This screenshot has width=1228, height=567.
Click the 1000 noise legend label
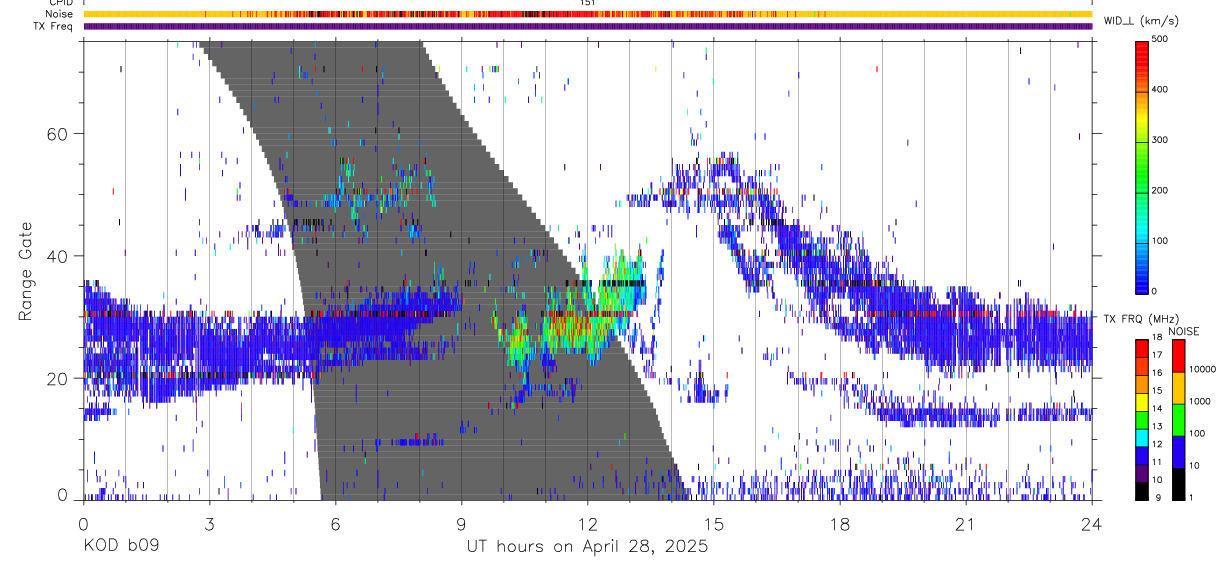point(1199,402)
